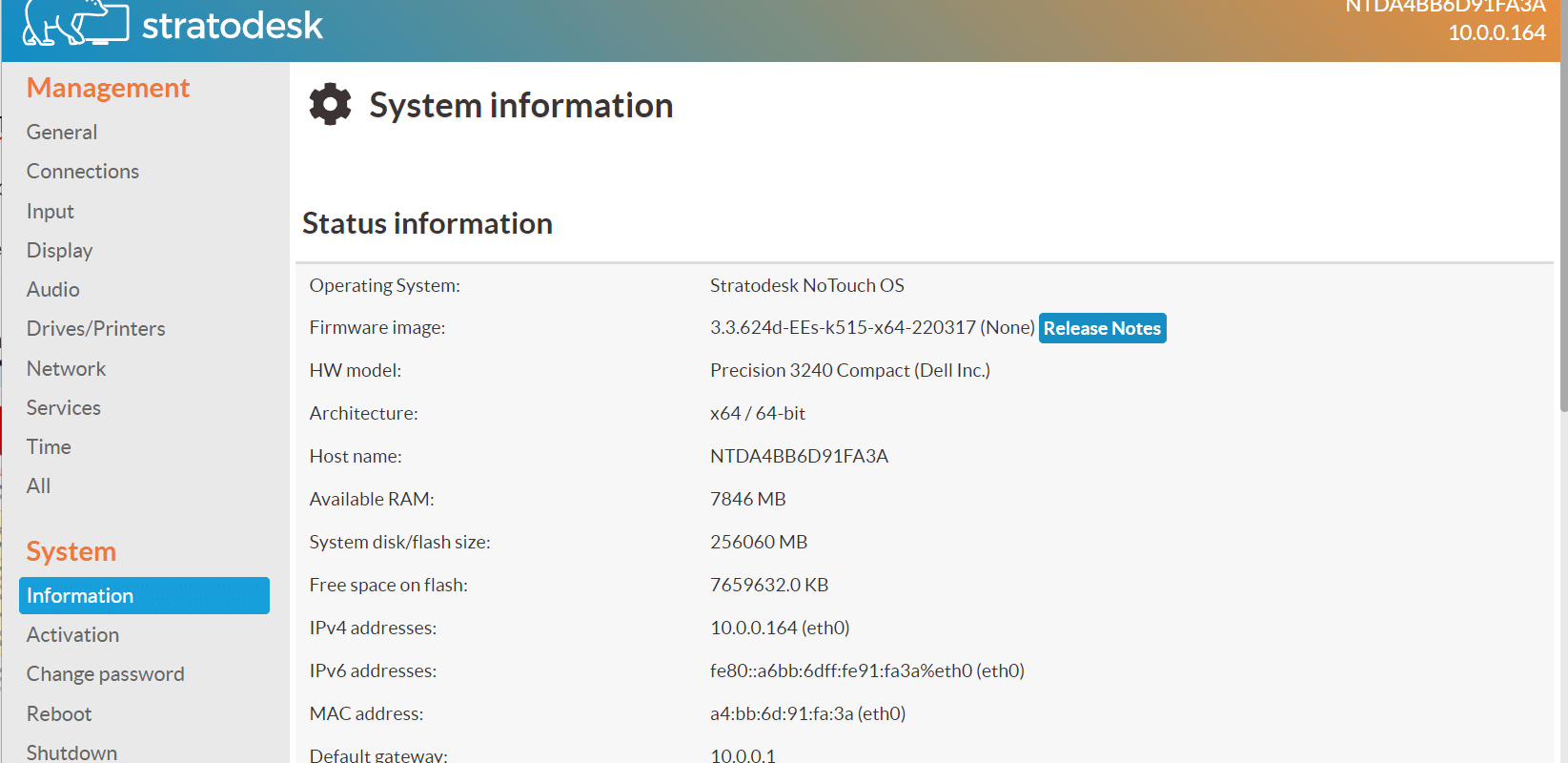
Task: Open the Reboot page
Action: point(59,714)
